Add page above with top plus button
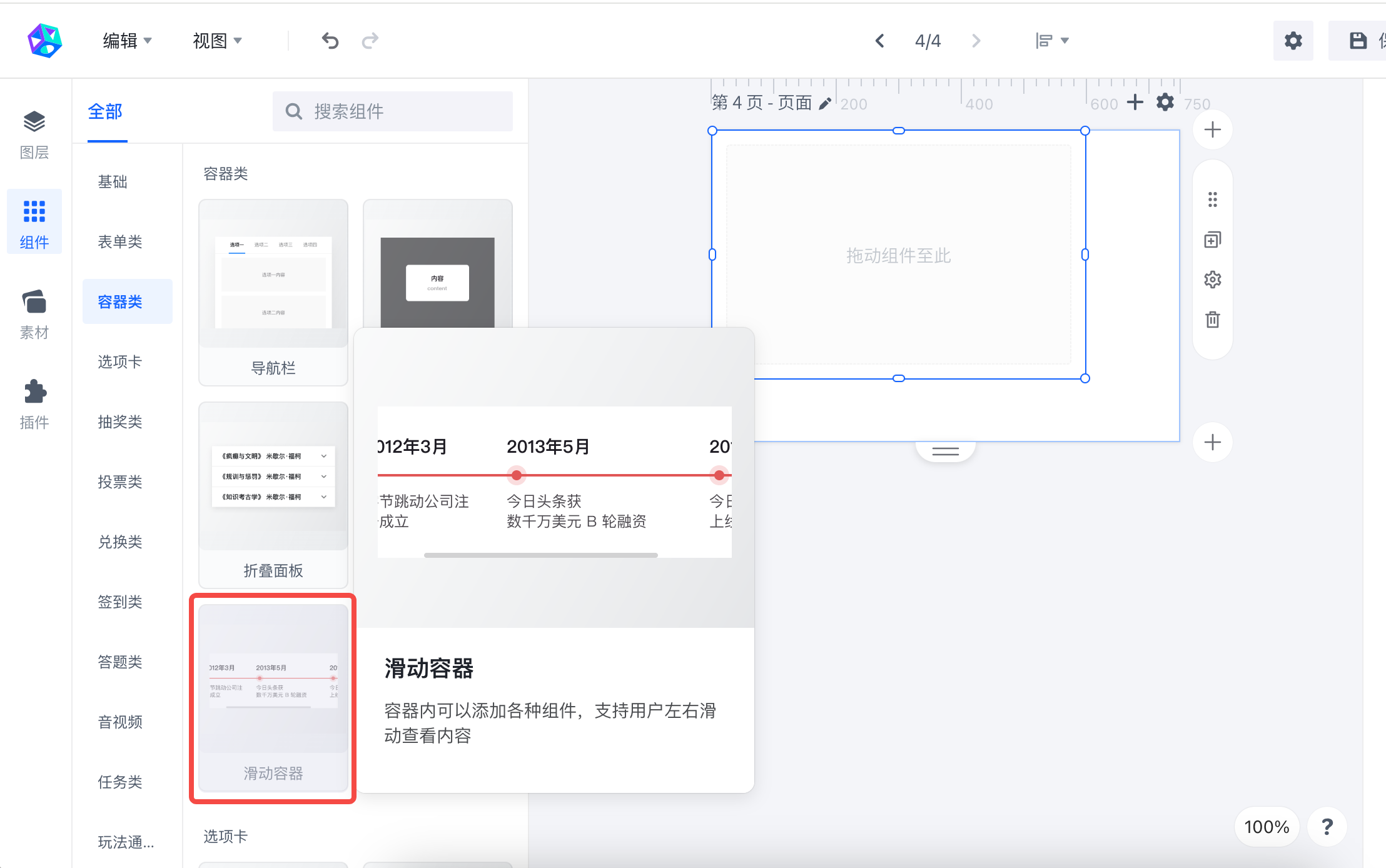1386x868 pixels. [x=1213, y=130]
